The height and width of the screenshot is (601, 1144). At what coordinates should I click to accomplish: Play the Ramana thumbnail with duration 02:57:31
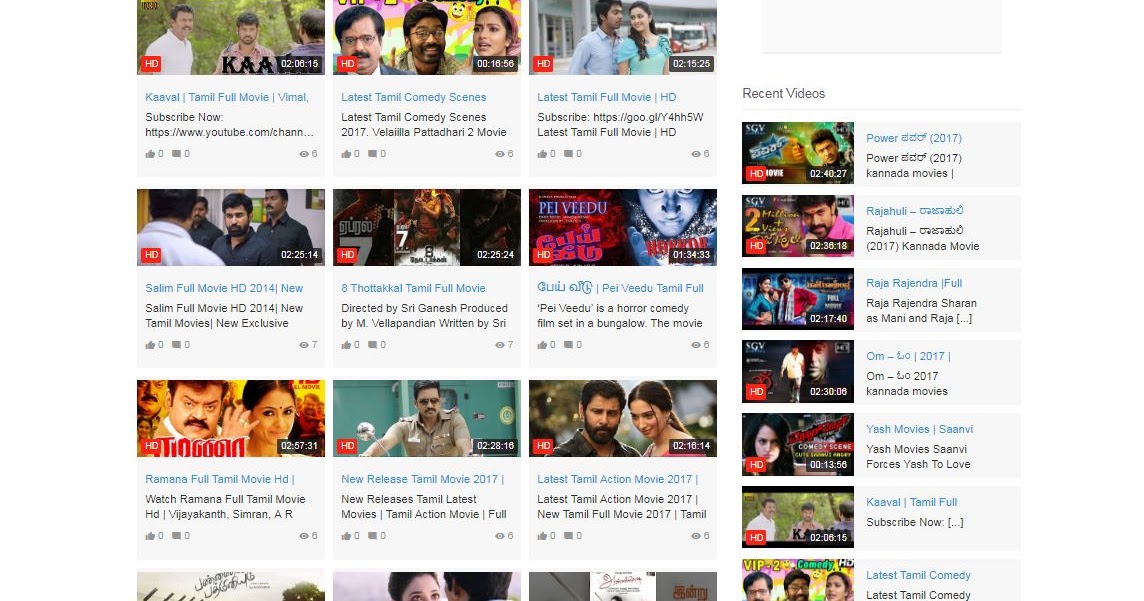point(231,419)
